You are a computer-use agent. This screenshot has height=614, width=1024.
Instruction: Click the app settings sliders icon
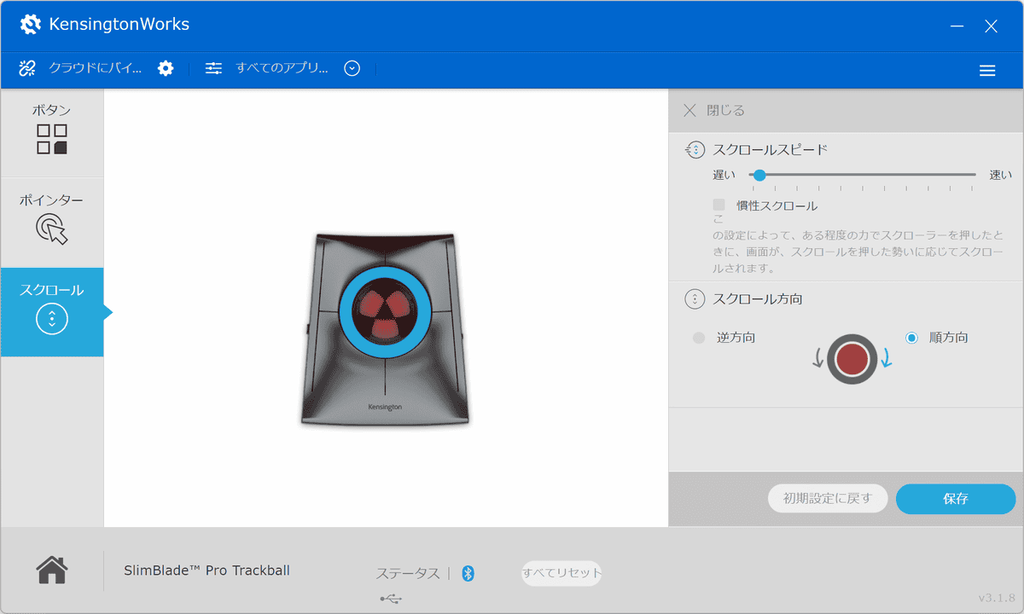(214, 68)
